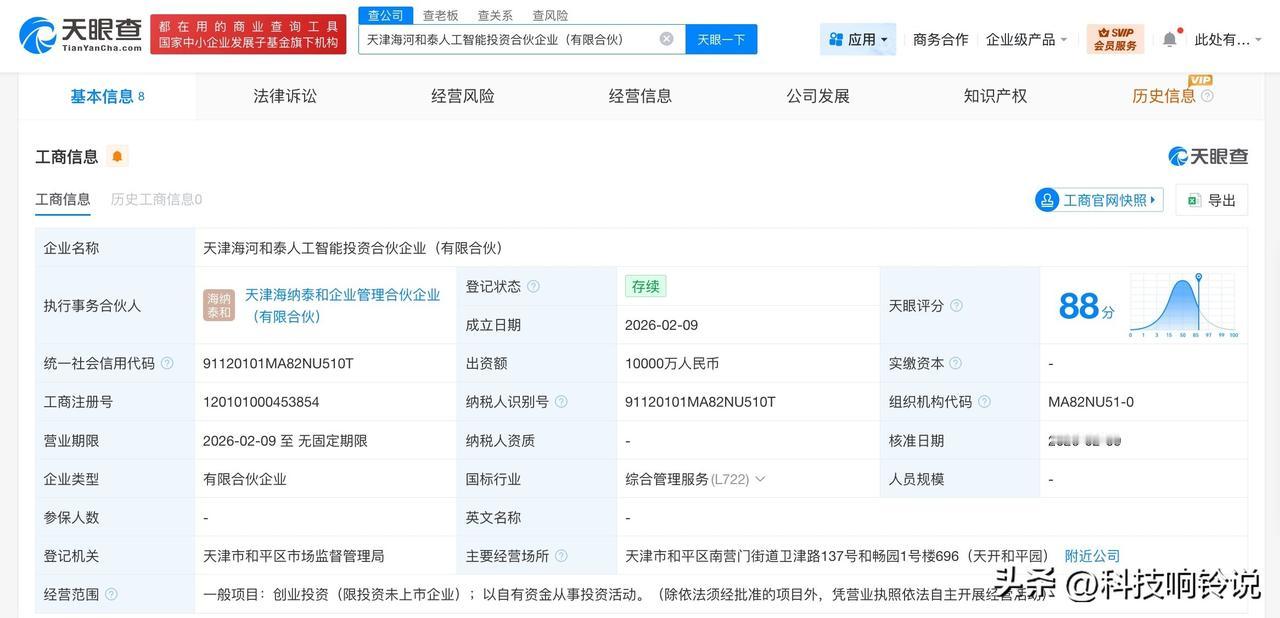Click the 88分 score distribution chart

click(x=1184, y=305)
